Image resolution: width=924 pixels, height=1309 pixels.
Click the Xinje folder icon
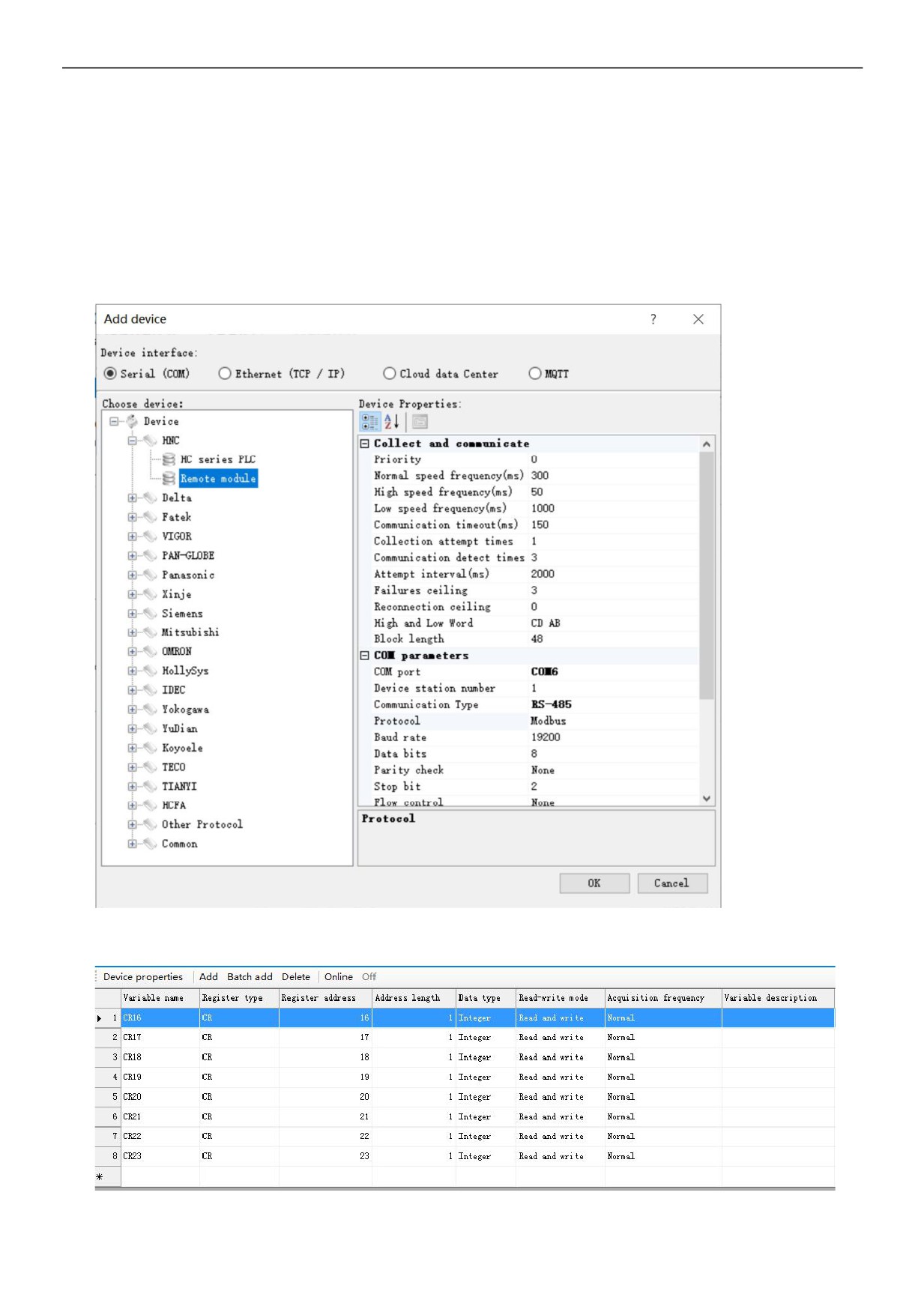pyautogui.click(x=151, y=594)
